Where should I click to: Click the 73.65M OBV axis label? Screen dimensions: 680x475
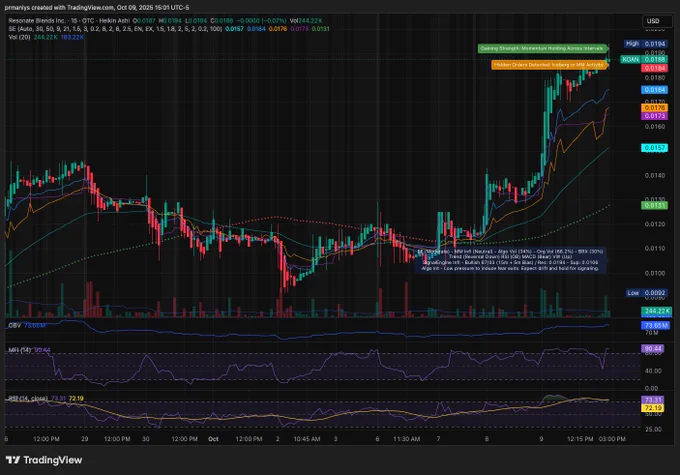point(655,325)
